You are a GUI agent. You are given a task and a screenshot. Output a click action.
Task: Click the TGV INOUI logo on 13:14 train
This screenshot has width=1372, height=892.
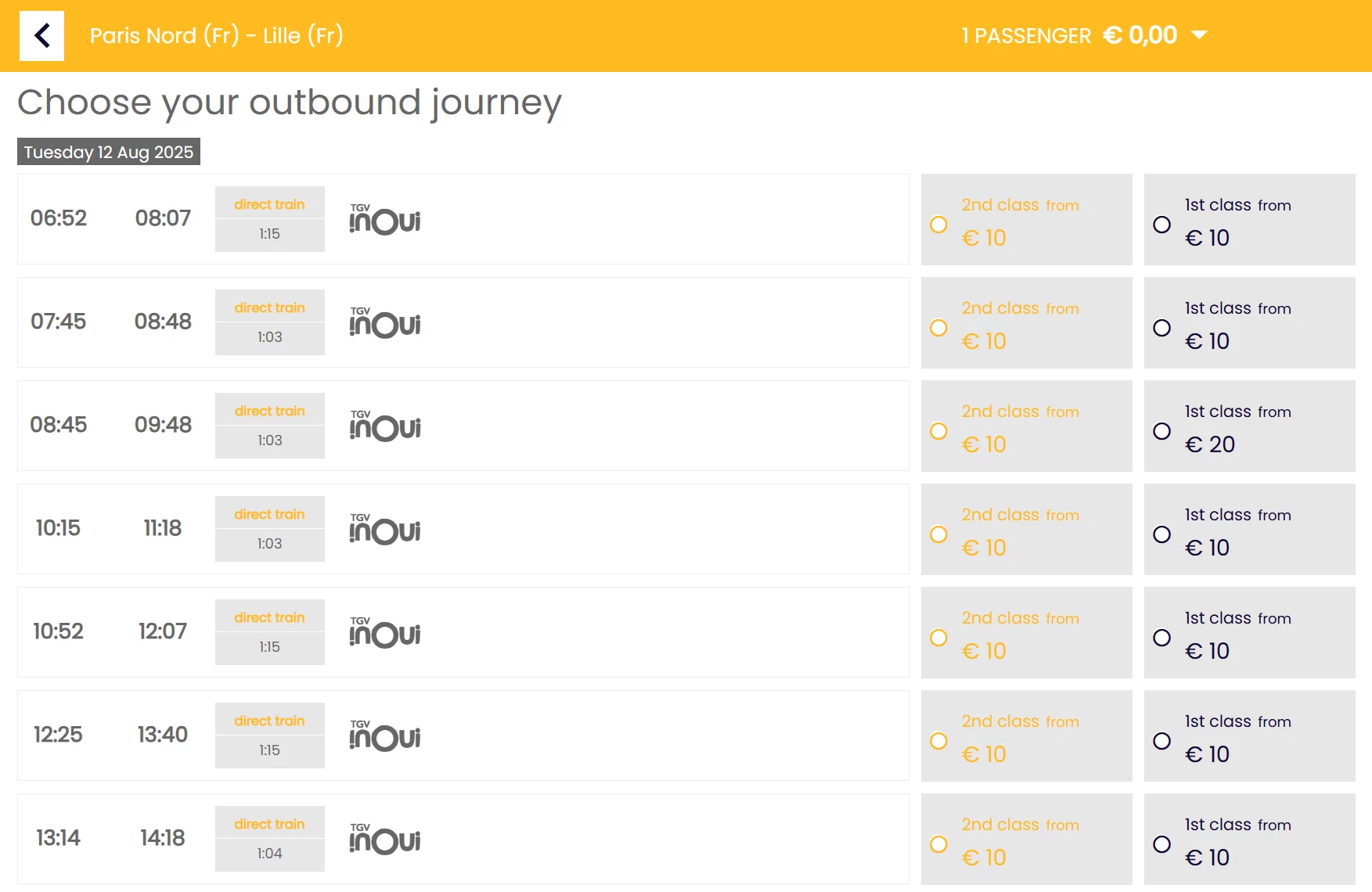point(384,839)
